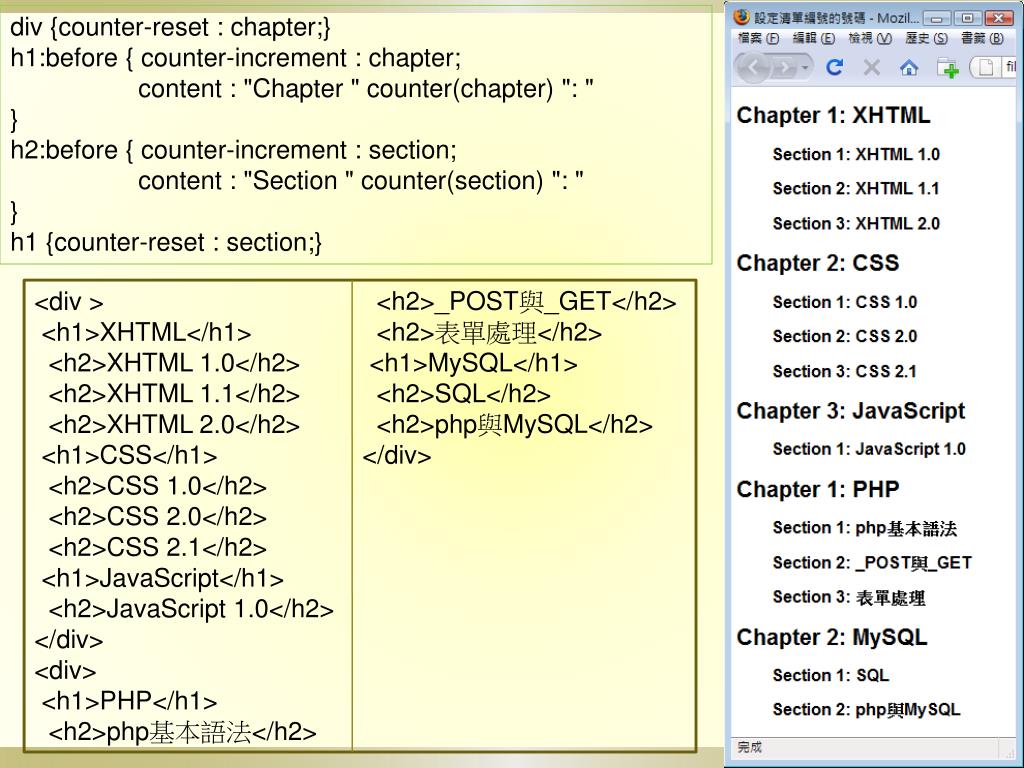Click the '完成' status bar text
The height and width of the screenshot is (768, 1024).
click(750, 747)
